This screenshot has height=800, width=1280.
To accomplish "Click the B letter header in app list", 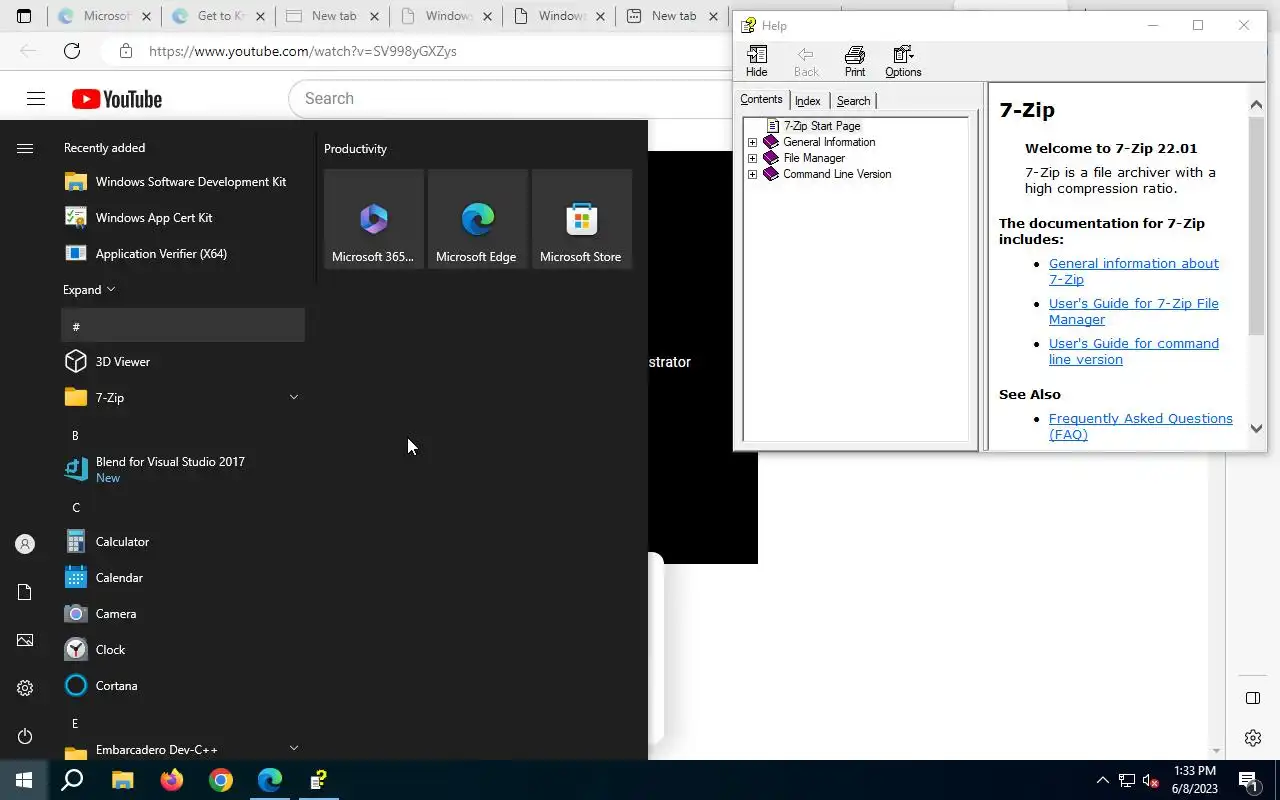I will (183, 436).
